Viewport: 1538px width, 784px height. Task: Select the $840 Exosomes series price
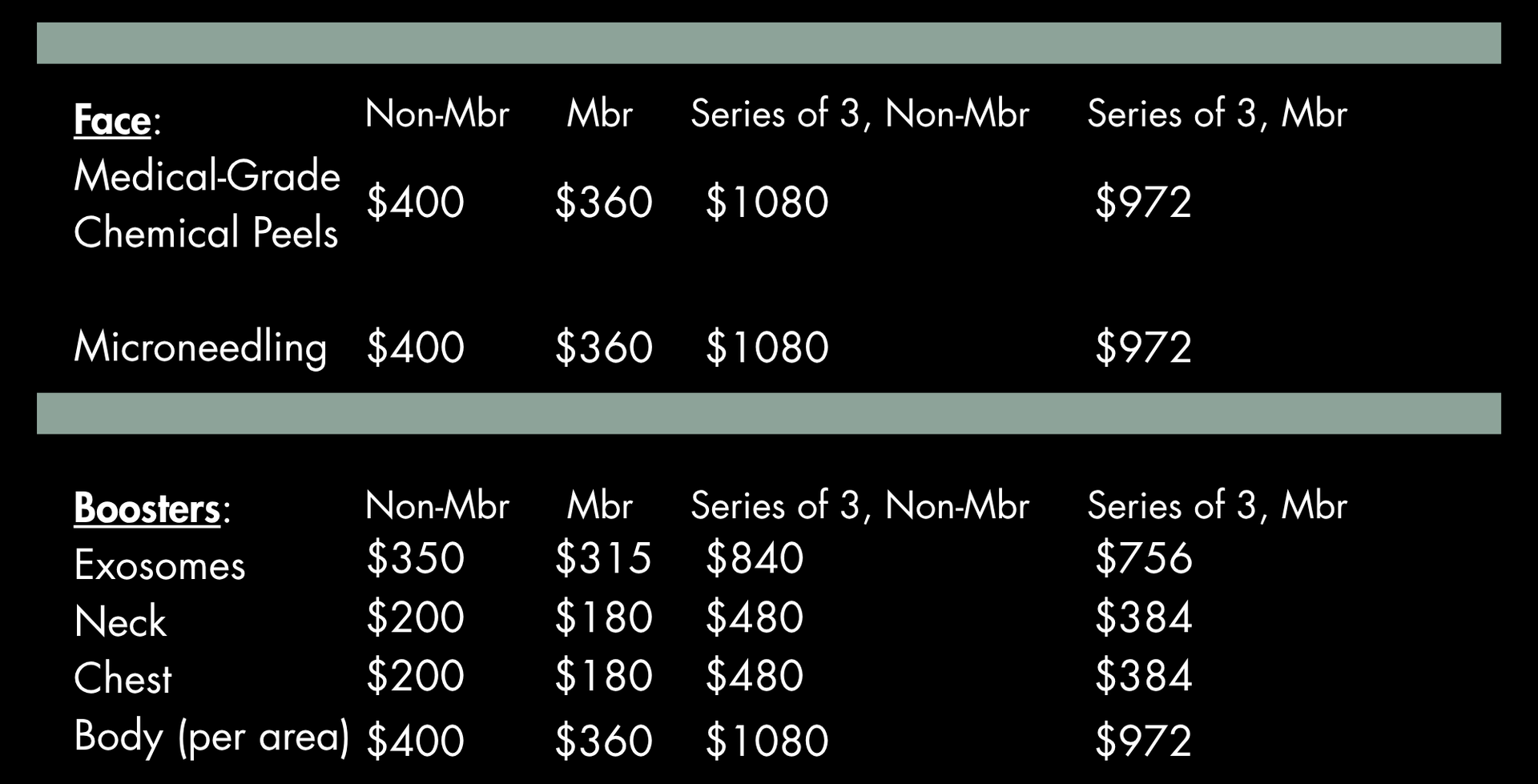pos(754,558)
